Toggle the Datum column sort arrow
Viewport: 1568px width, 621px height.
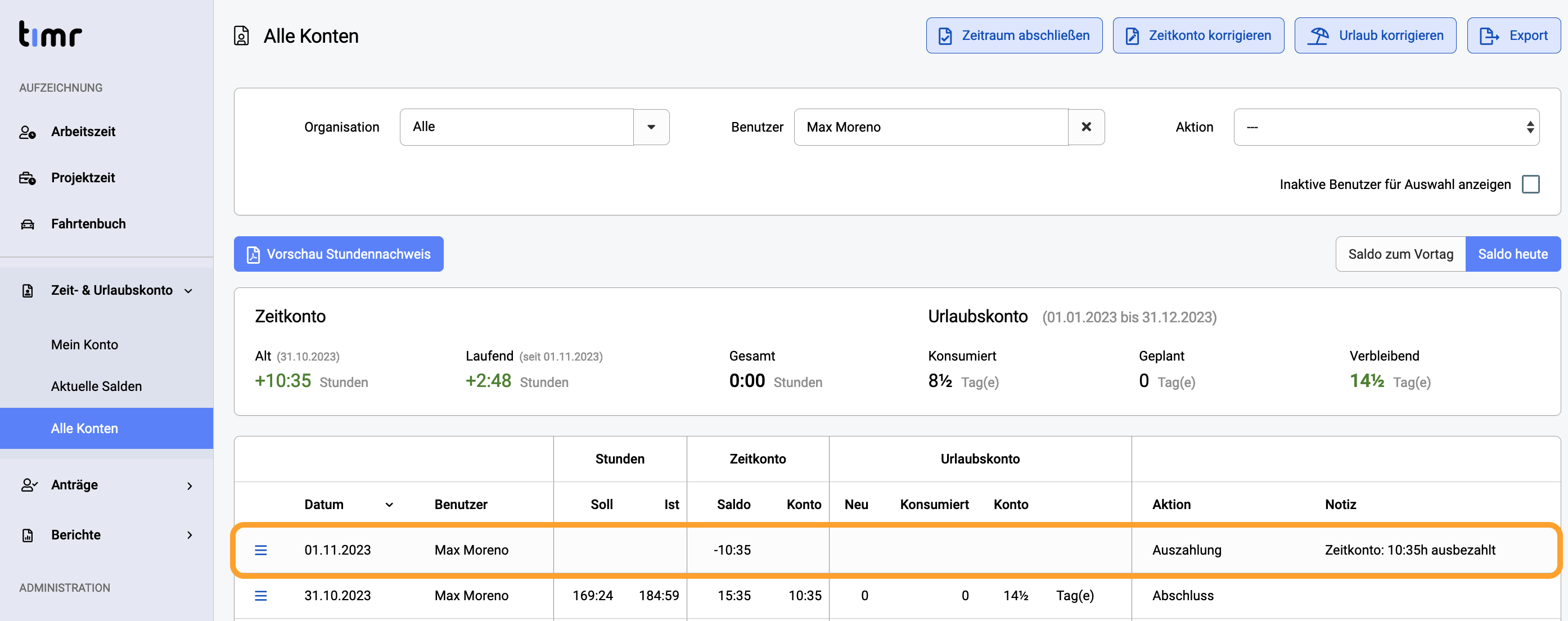pyautogui.click(x=390, y=505)
